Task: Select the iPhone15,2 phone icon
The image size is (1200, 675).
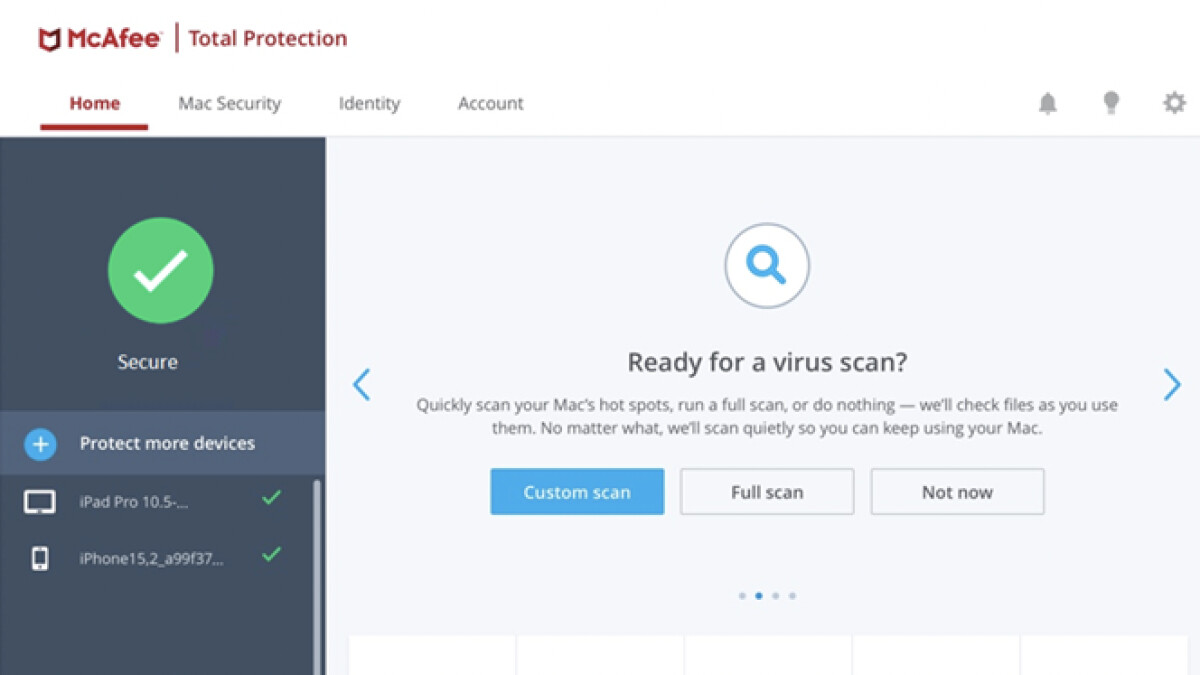Action: pos(40,558)
